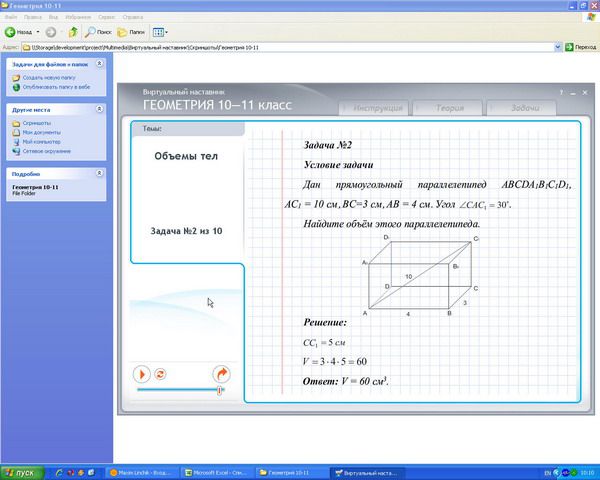Viewport: 600px width, 480px height.
Task: Open the views dropdown in toolbar
Action: tap(162, 32)
